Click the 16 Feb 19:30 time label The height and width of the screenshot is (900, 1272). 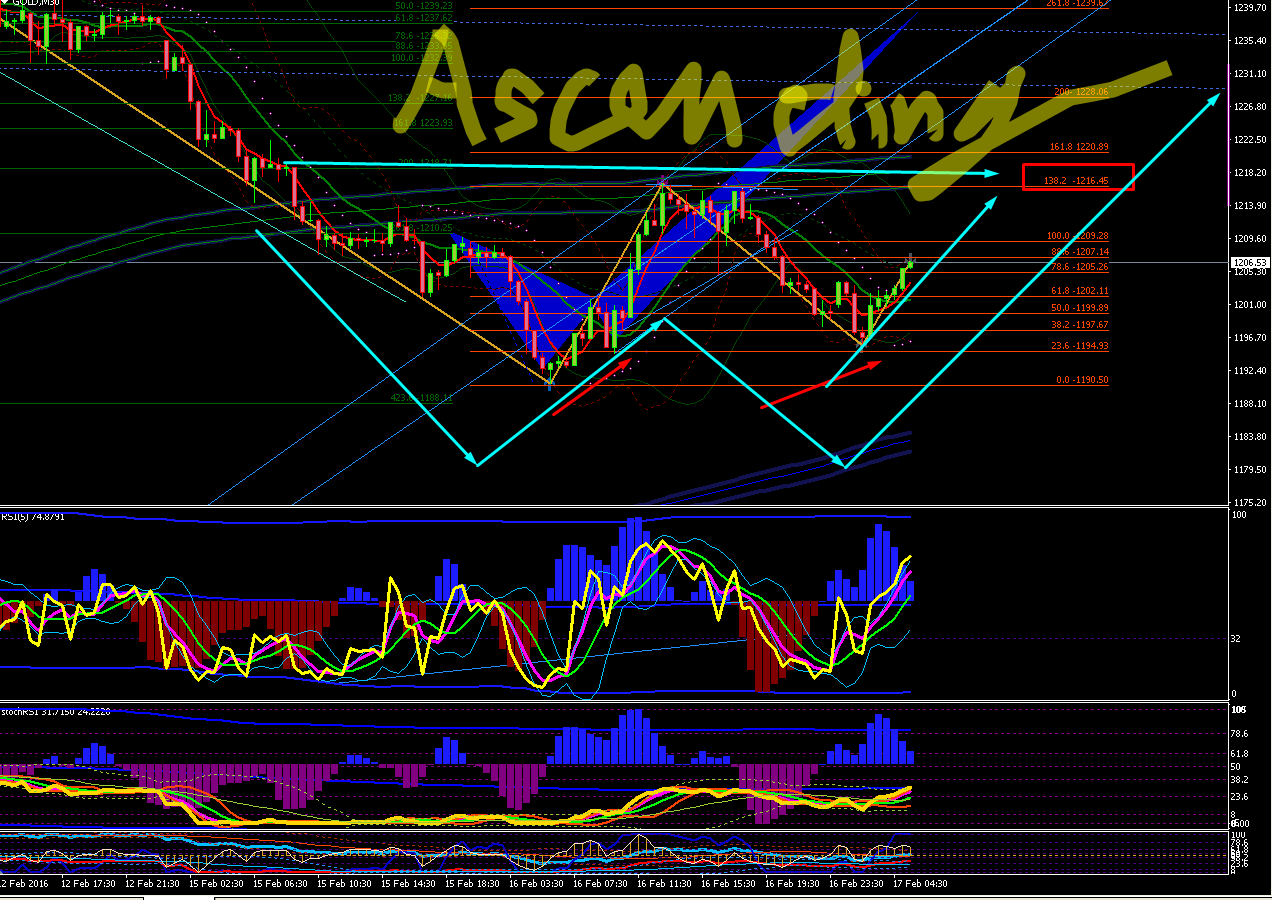(792, 884)
